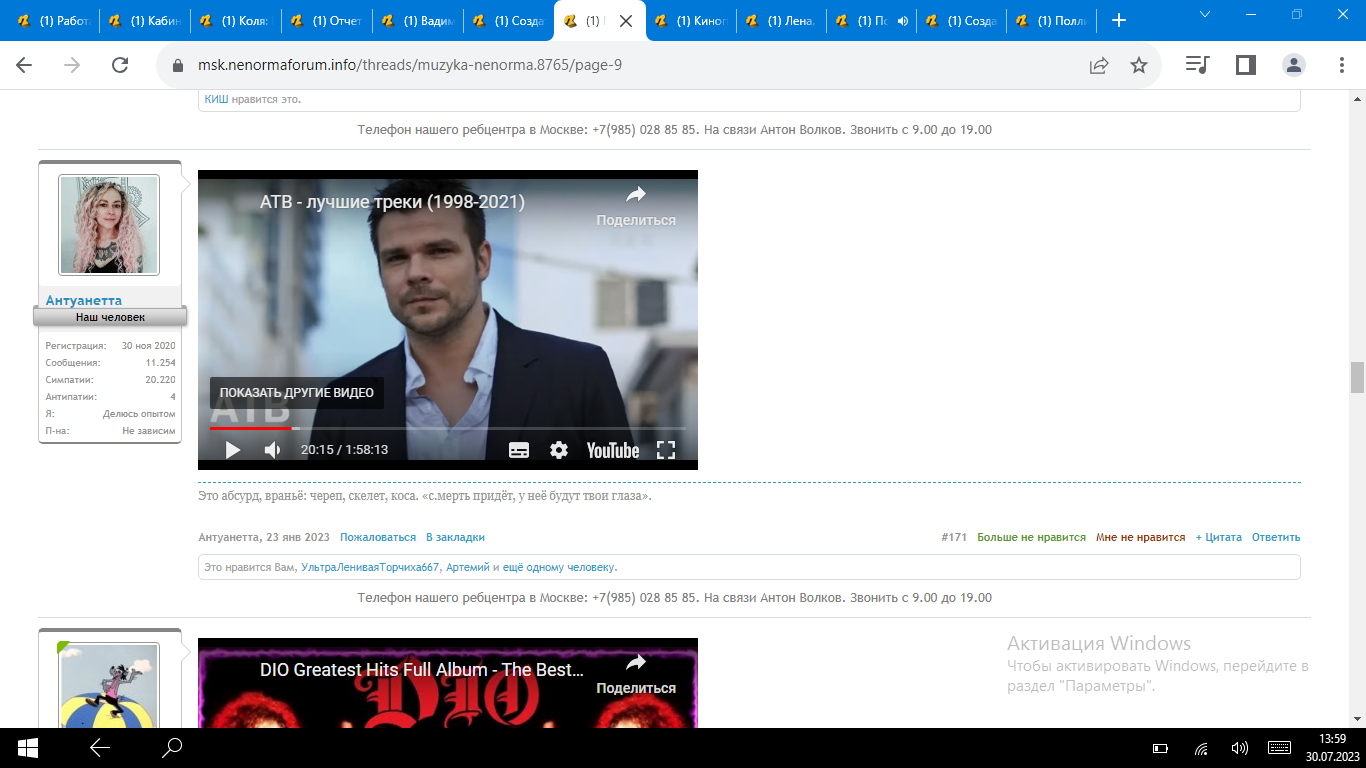Go back to the previous page
Viewport: 1366px width, 768px height.
(x=24, y=65)
